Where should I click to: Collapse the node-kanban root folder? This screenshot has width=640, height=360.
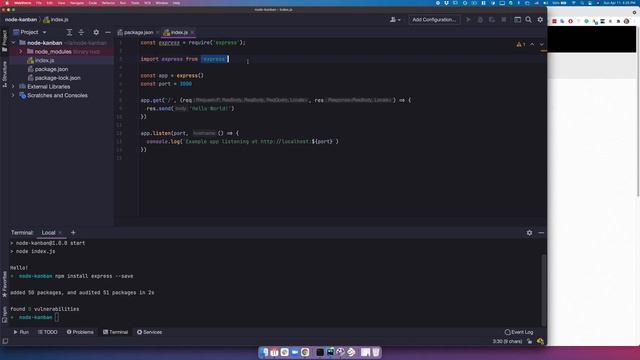tap(13, 43)
